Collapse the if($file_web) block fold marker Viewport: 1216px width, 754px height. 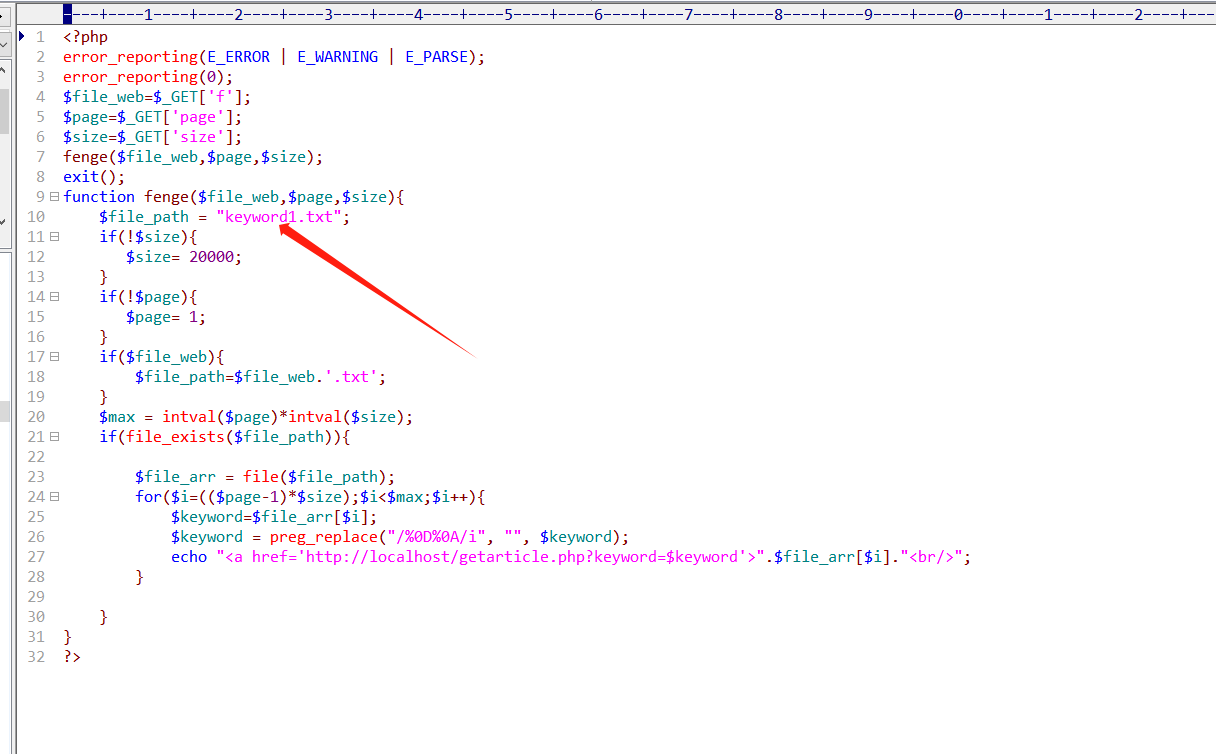[x=54, y=357]
